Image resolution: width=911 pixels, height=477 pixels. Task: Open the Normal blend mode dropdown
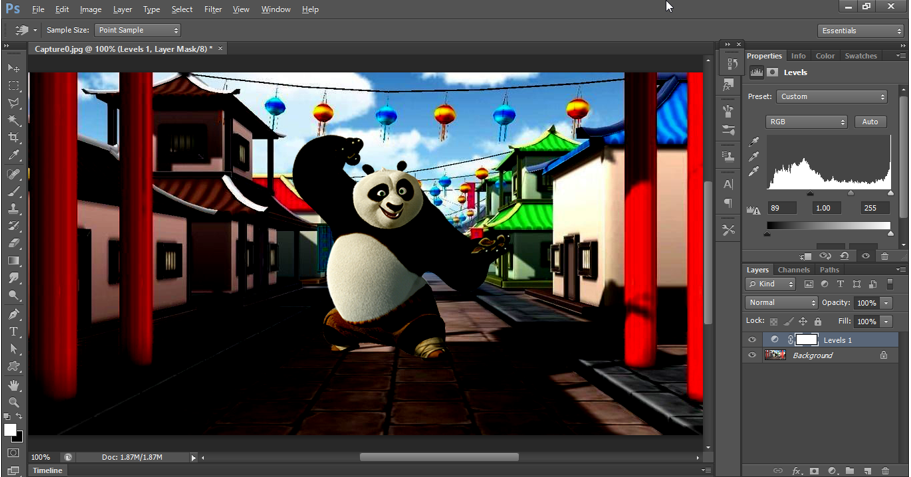[781, 303]
